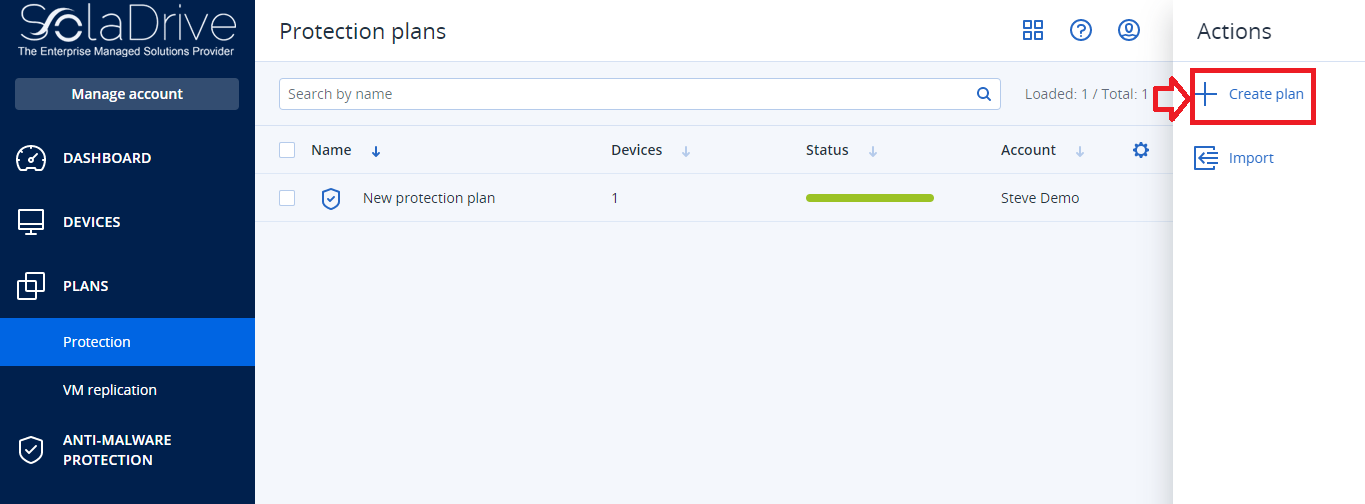Click the Anti-Malware shield icon
The image size is (1365, 504).
(x=32, y=450)
